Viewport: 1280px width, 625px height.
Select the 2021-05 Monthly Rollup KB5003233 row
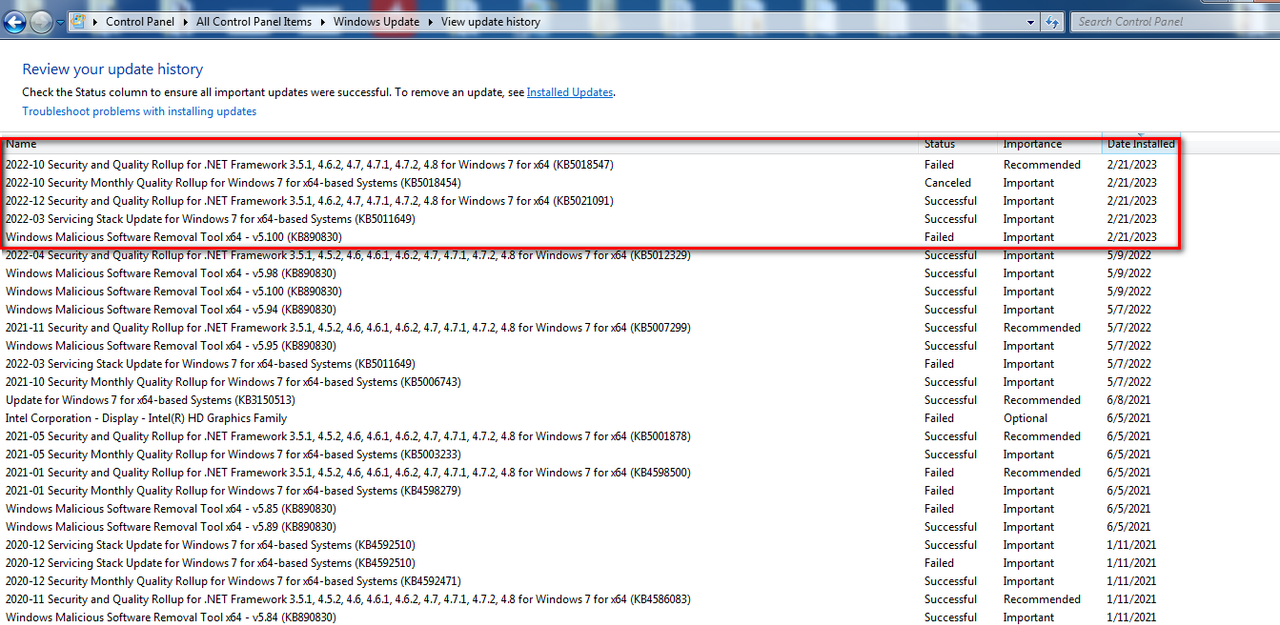590,454
